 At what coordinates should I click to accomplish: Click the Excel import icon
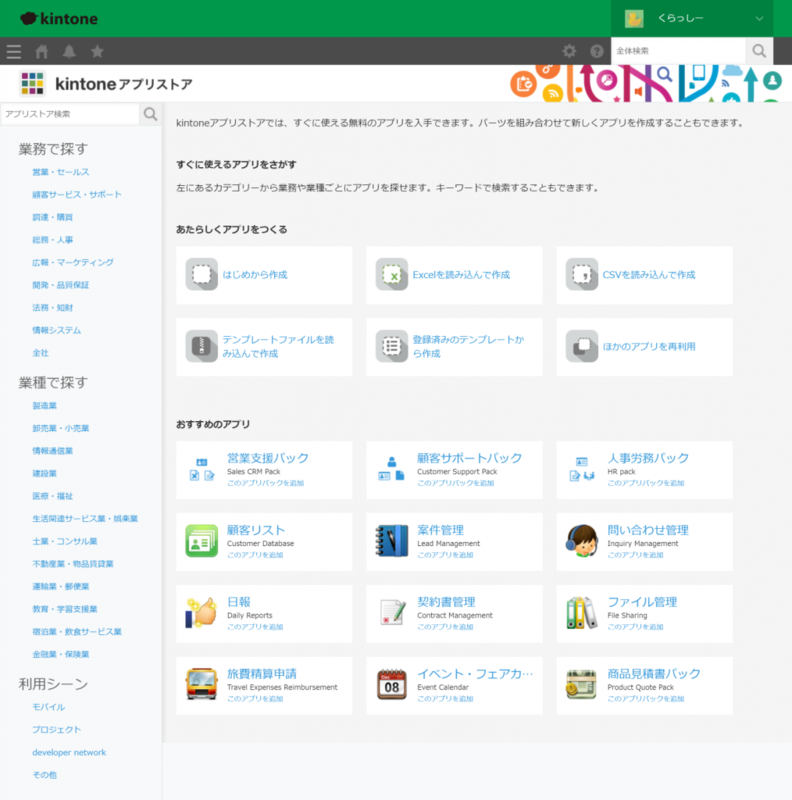[392, 274]
